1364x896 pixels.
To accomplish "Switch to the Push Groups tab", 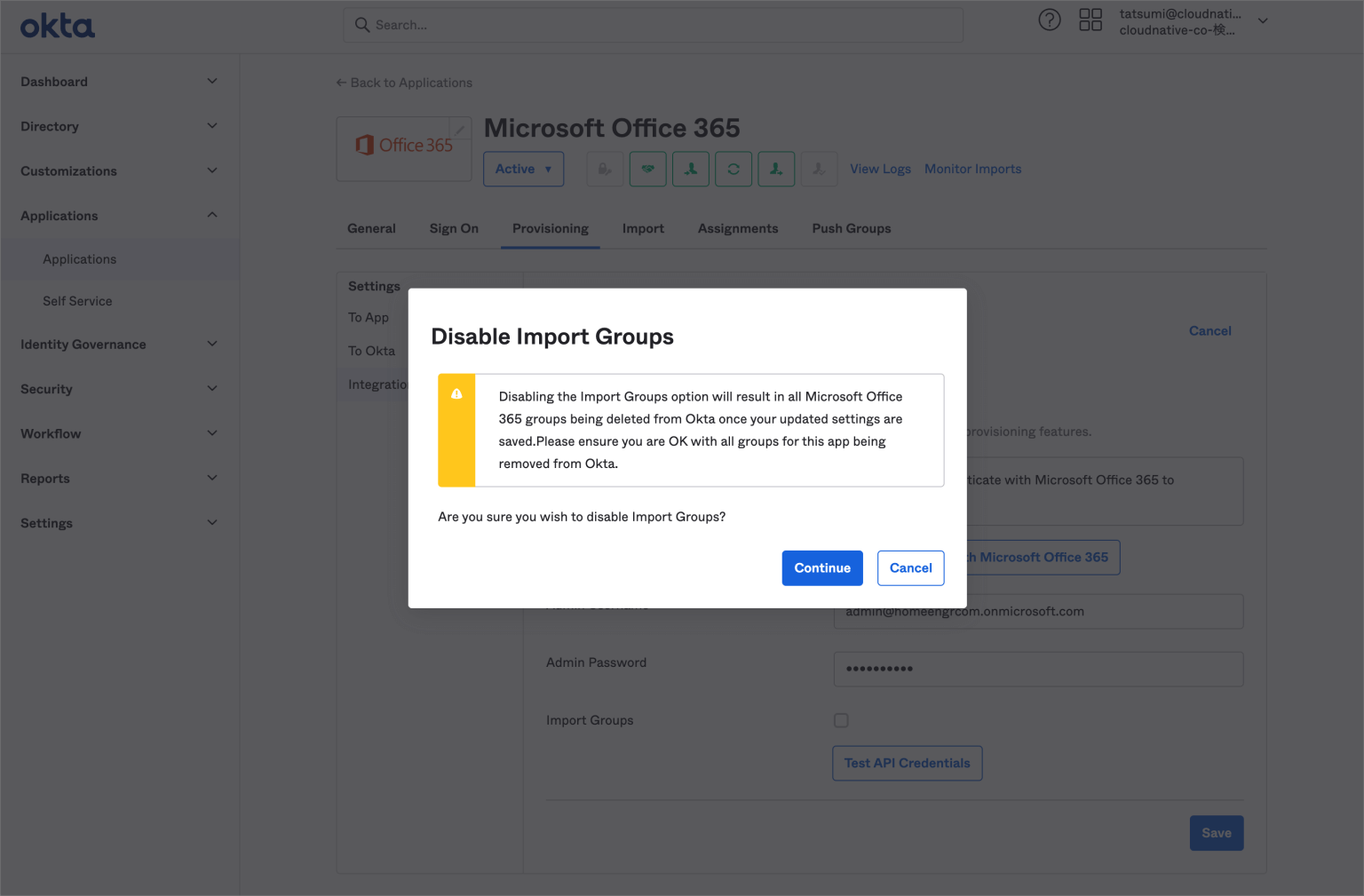I will [x=851, y=228].
